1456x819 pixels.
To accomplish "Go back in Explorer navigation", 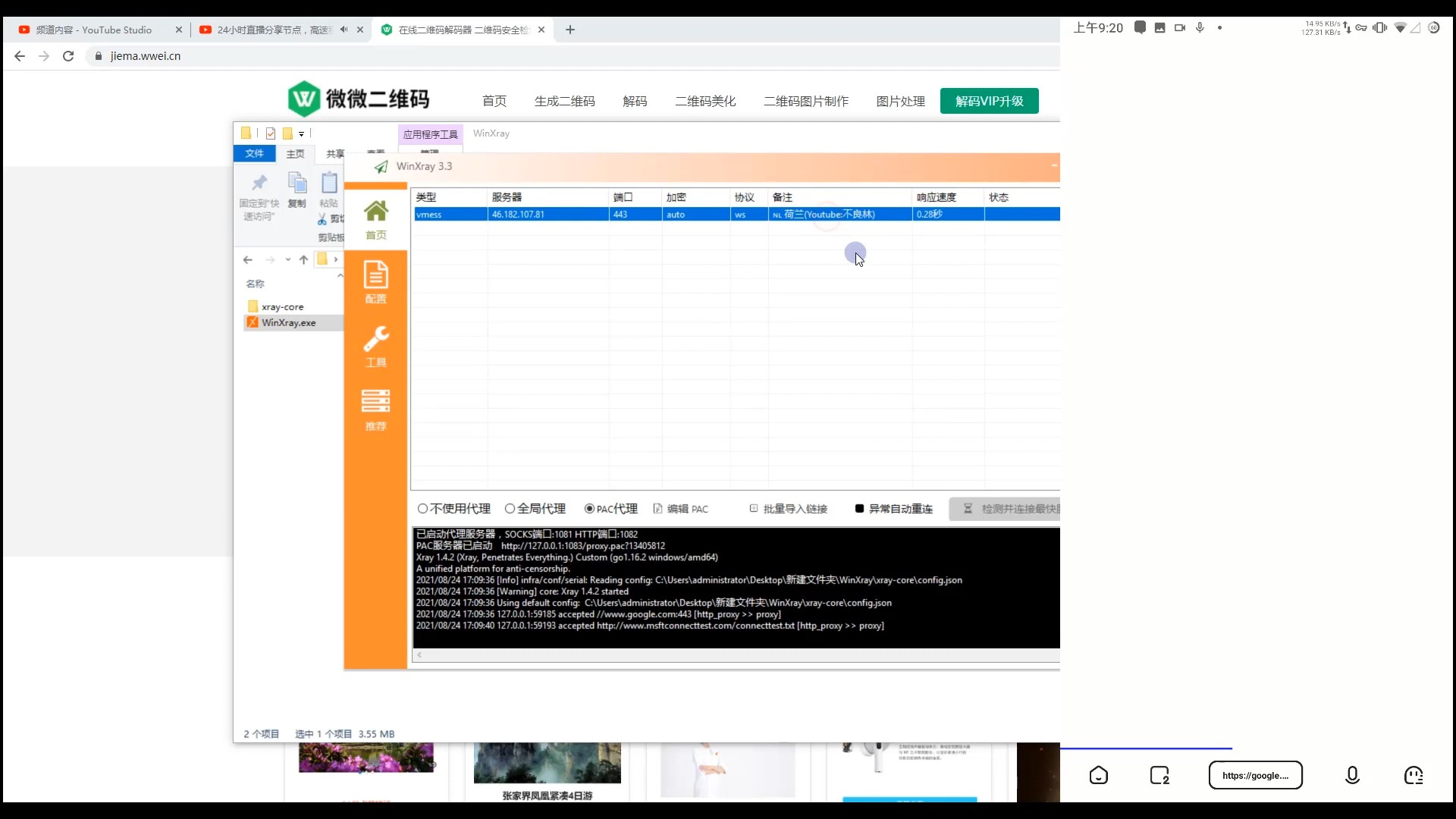I will 248,260.
